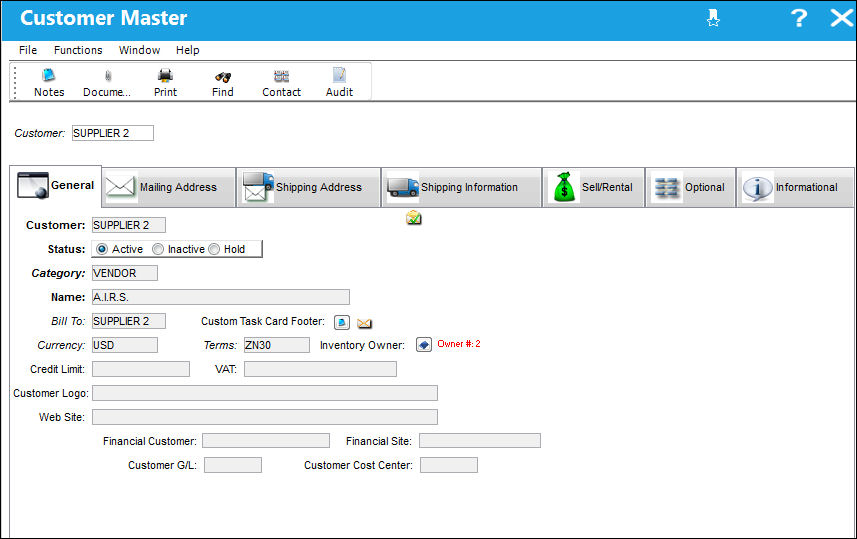857x539 pixels.
Task: Open the Documents paperclip icon
Action: point(107,83)
